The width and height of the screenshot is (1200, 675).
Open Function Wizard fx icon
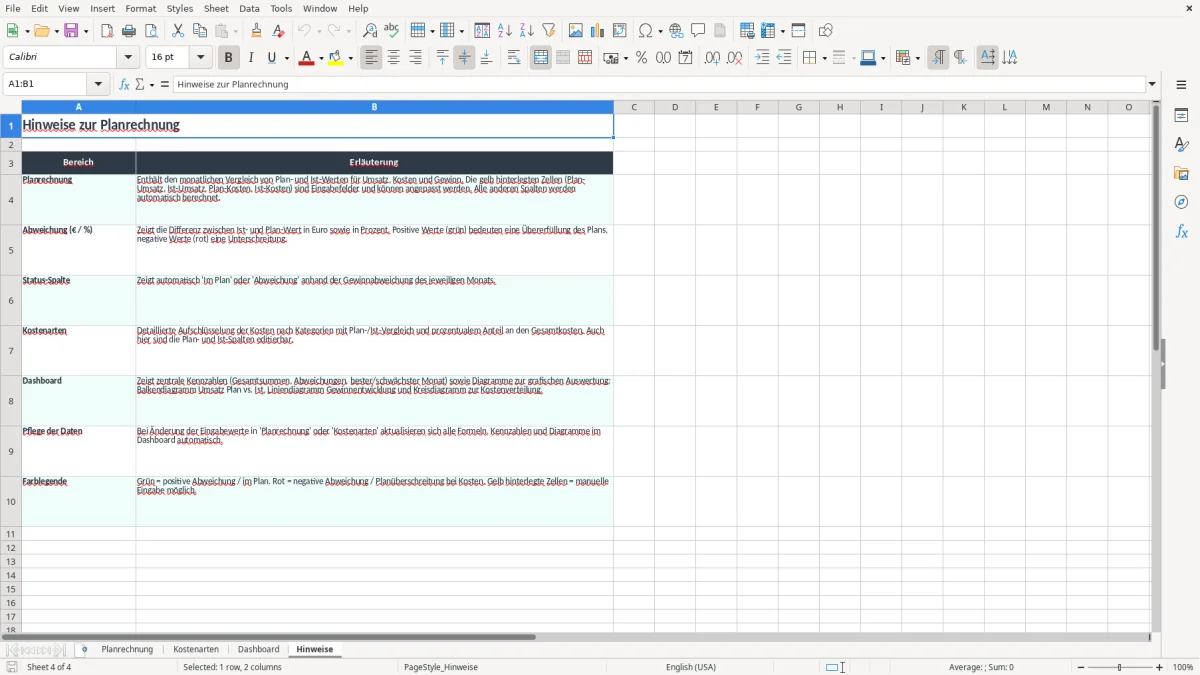(x=125, y=85)
